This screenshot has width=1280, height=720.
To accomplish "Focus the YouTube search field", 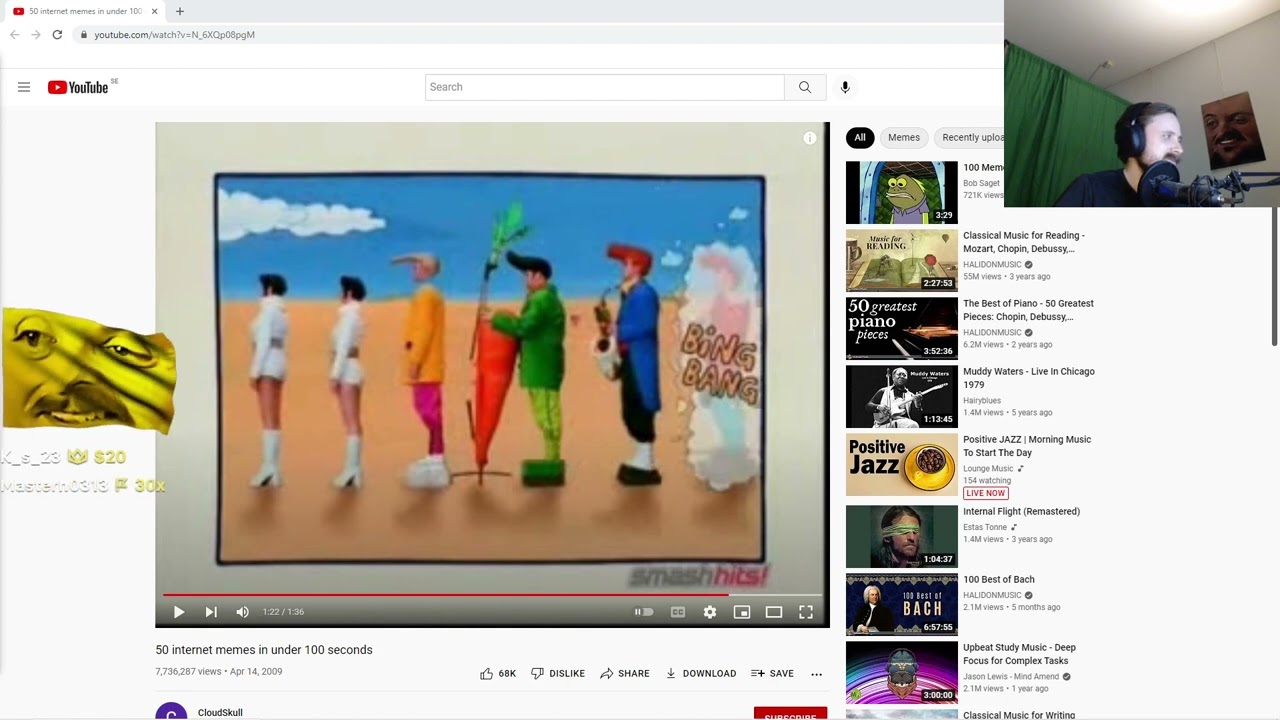I will point(604,87).
